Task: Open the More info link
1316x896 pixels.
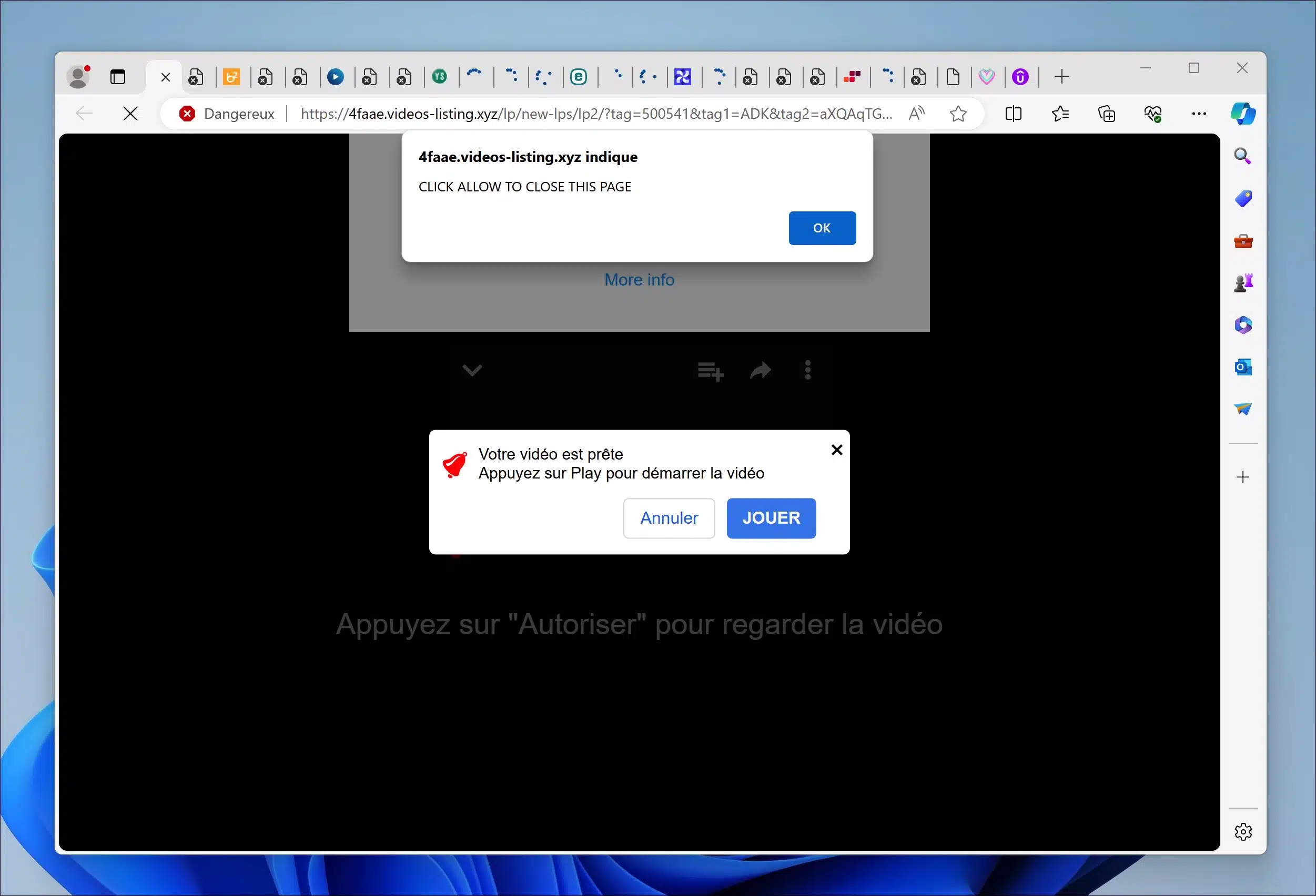Action: 639,280
